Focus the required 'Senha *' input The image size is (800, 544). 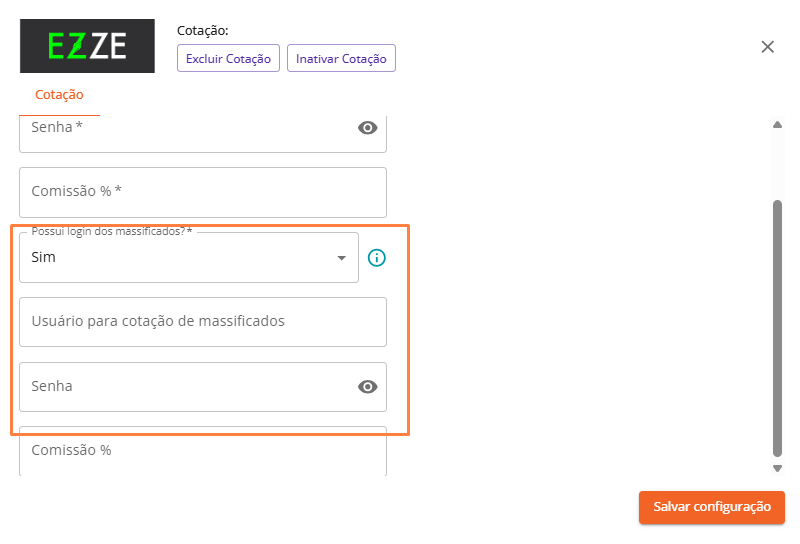pos(189,134)
